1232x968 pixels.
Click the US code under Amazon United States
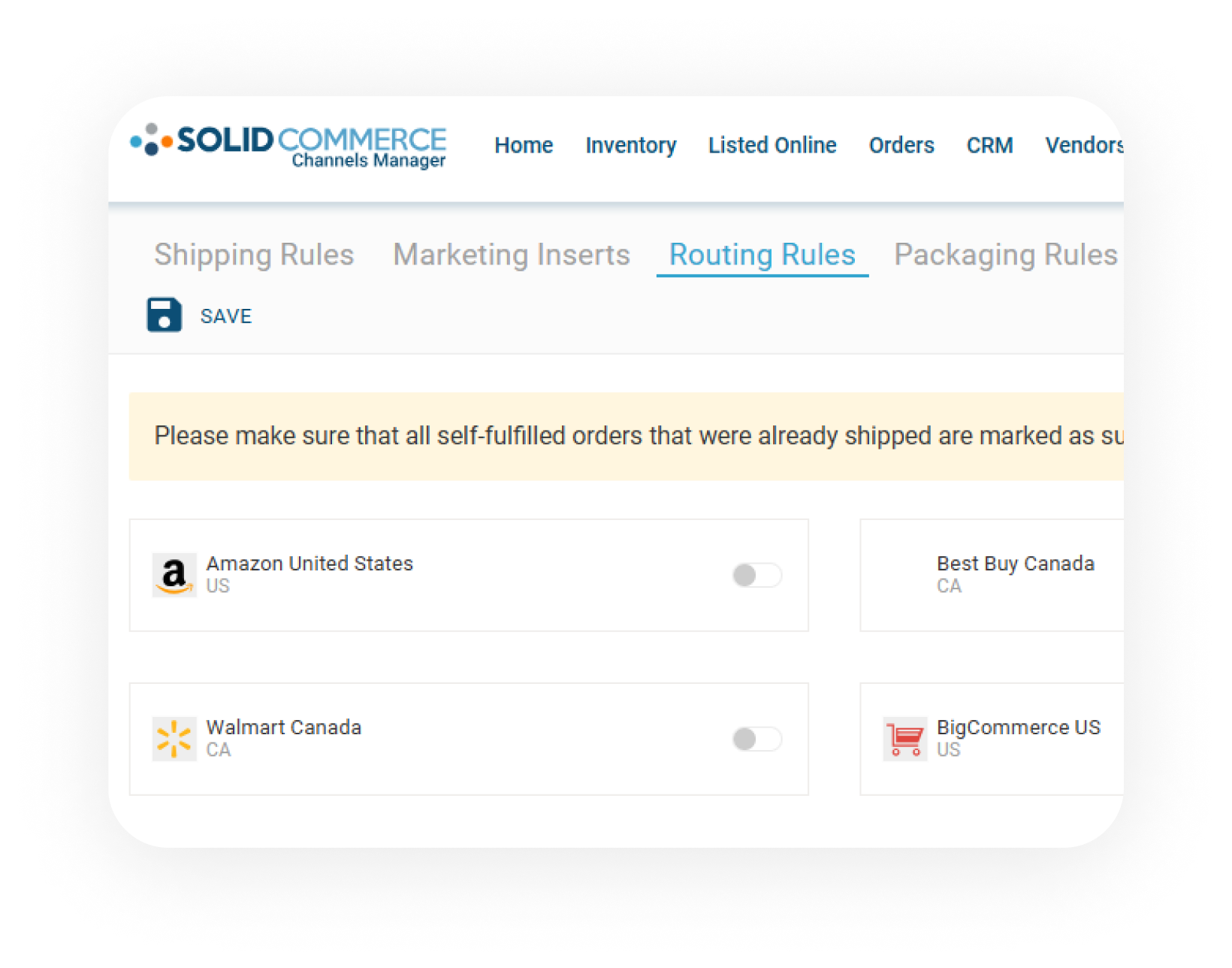click(218, 586)
